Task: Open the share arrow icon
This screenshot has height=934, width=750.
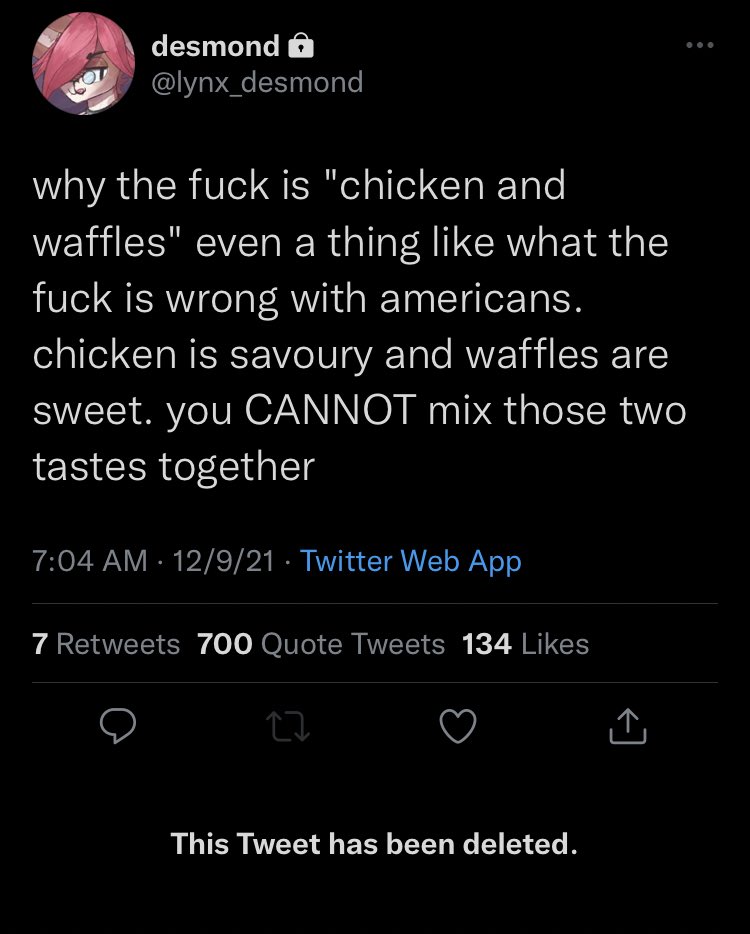Action: point(628,726)
